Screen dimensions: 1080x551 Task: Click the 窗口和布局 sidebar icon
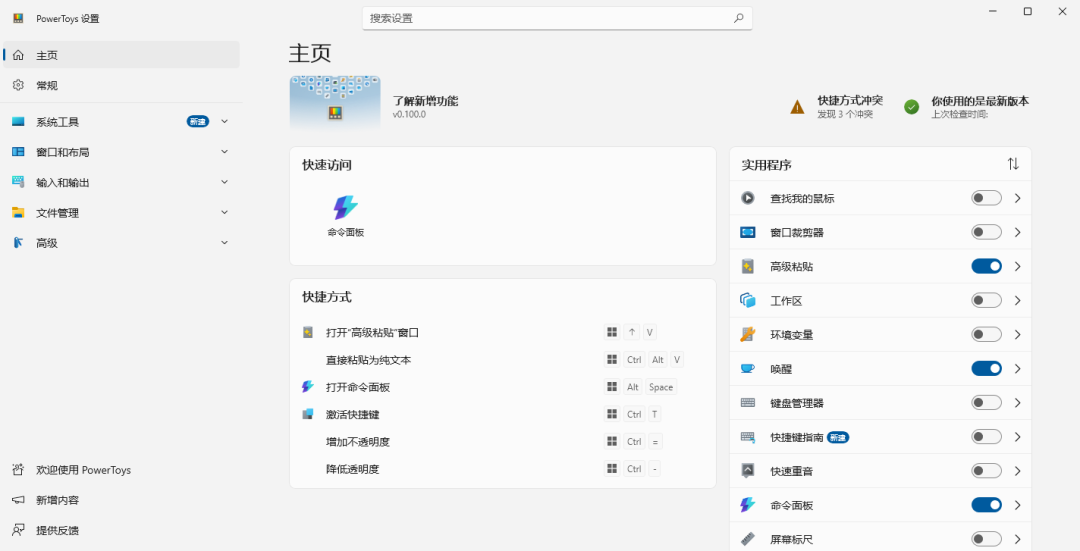(x=19, y=152)
